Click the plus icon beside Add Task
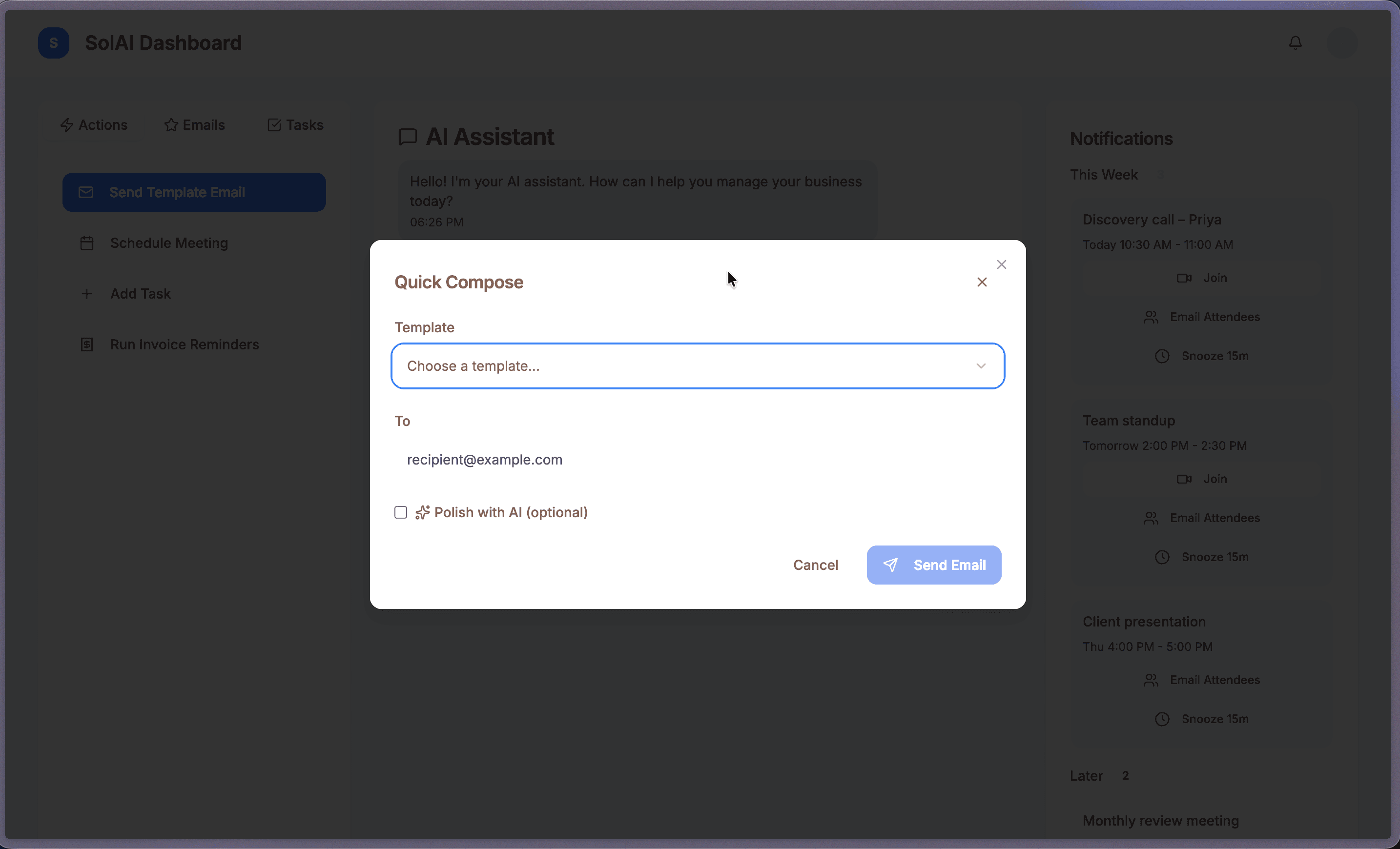The width and height of the screenshot is (1400, 849). [87, 294]
